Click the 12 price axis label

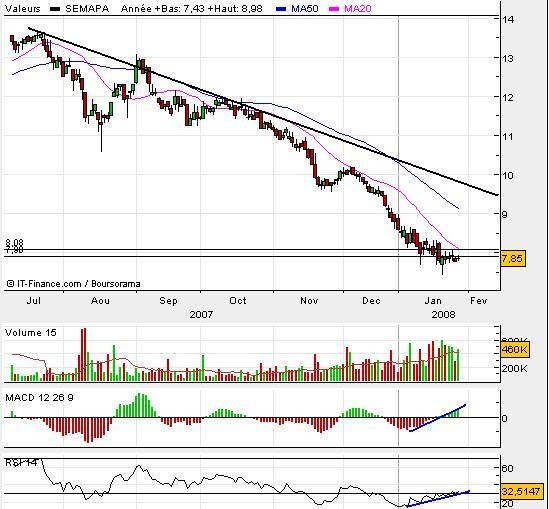(x=508, y=98)
